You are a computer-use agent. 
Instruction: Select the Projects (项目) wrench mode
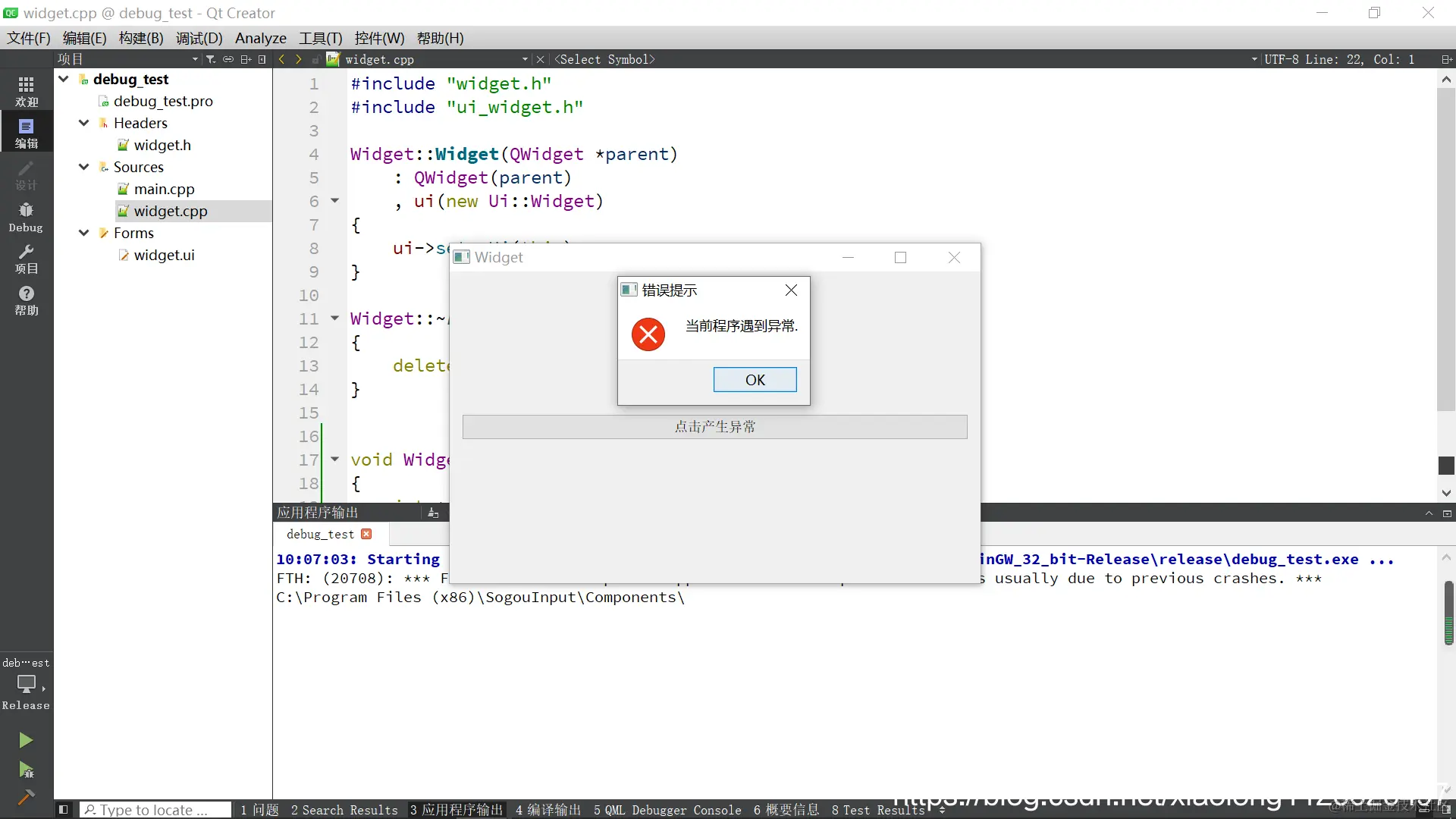[26, 259]
